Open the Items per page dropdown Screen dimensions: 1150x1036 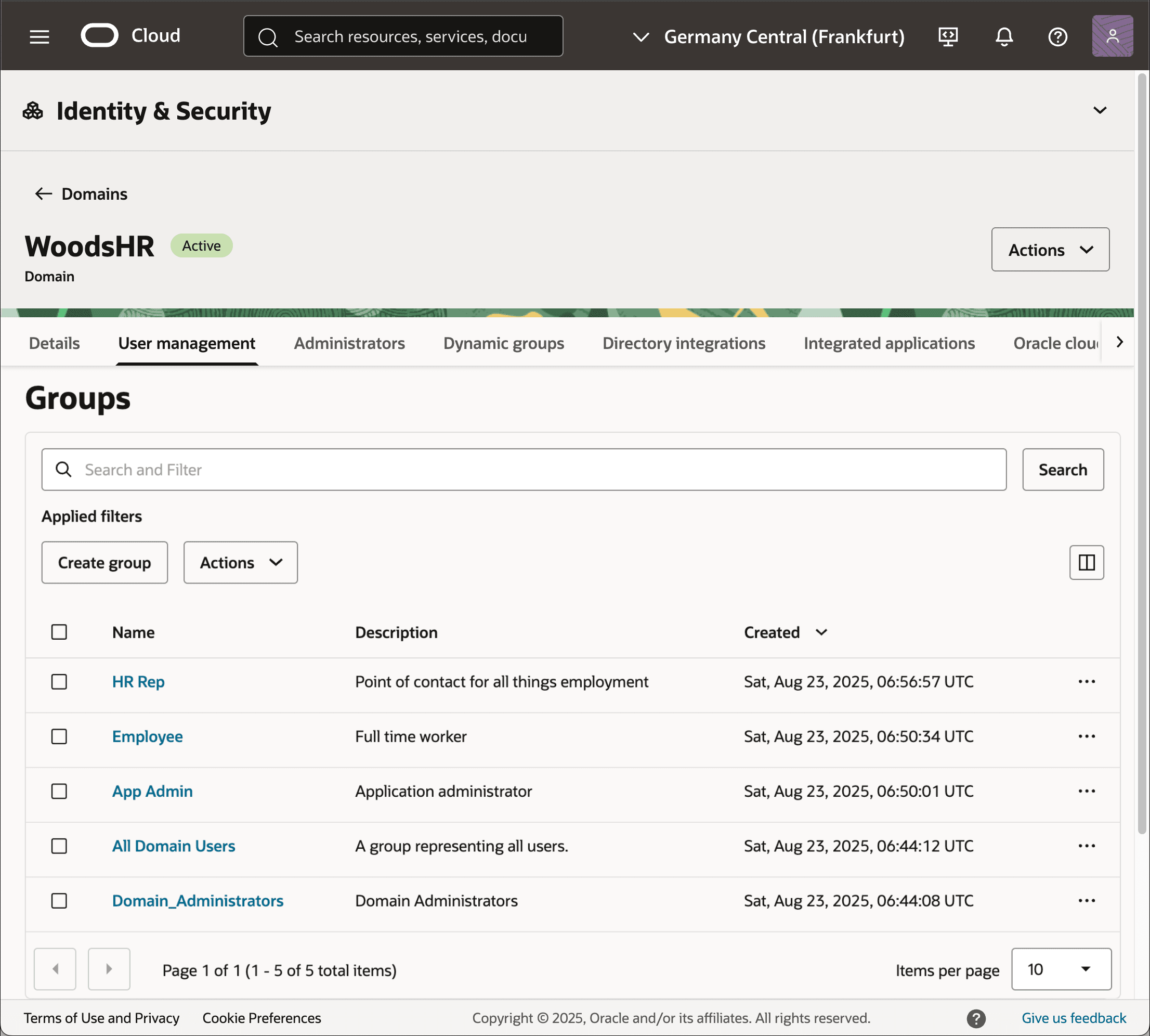click(1061, 969)
